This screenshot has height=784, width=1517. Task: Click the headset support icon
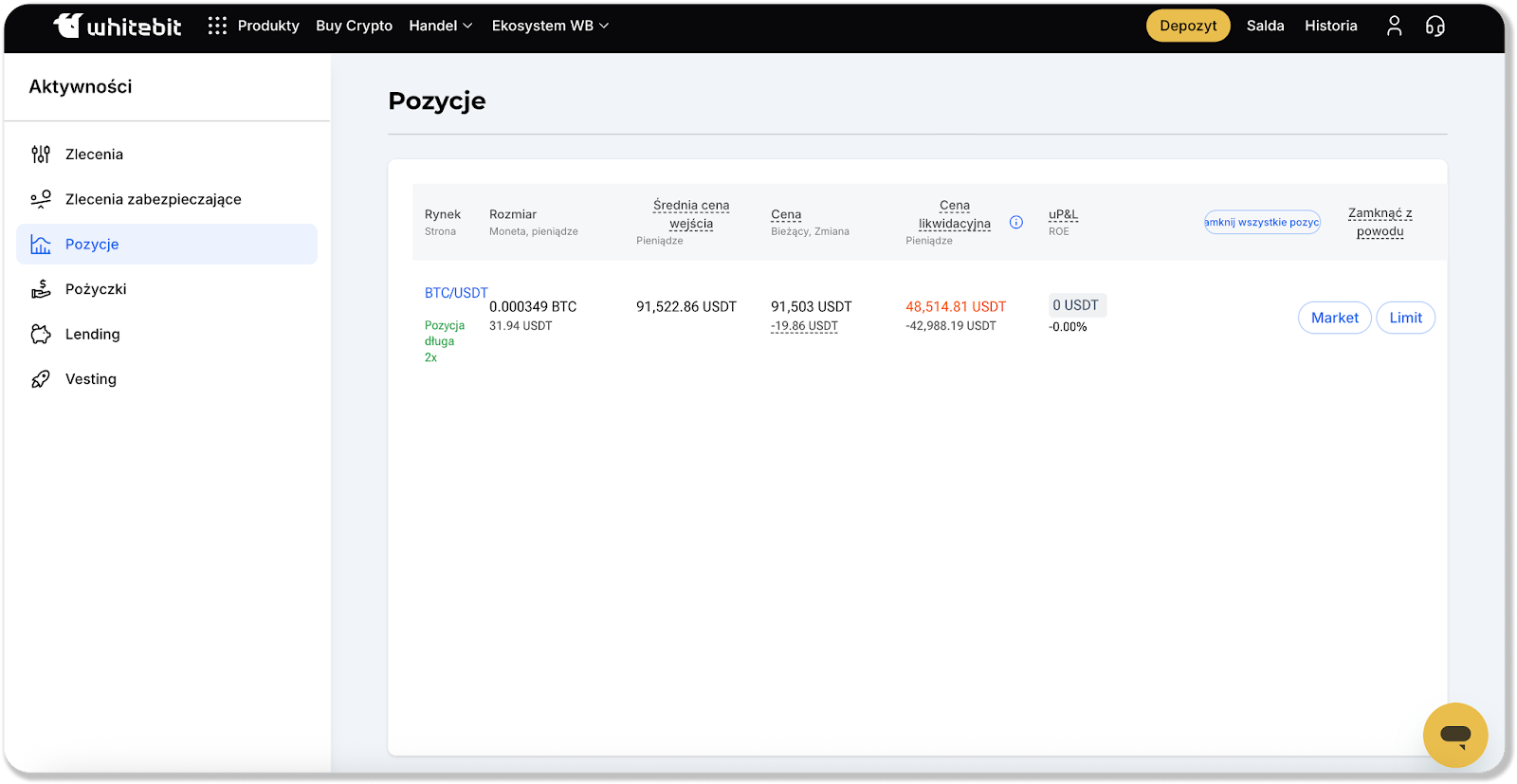click(1435, 26)
